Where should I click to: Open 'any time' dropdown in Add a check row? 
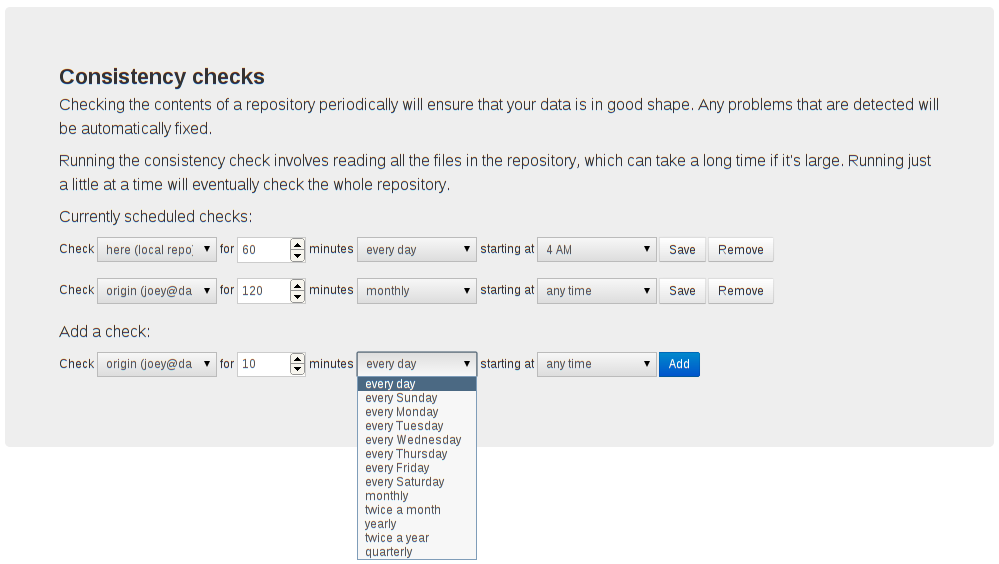596,364
